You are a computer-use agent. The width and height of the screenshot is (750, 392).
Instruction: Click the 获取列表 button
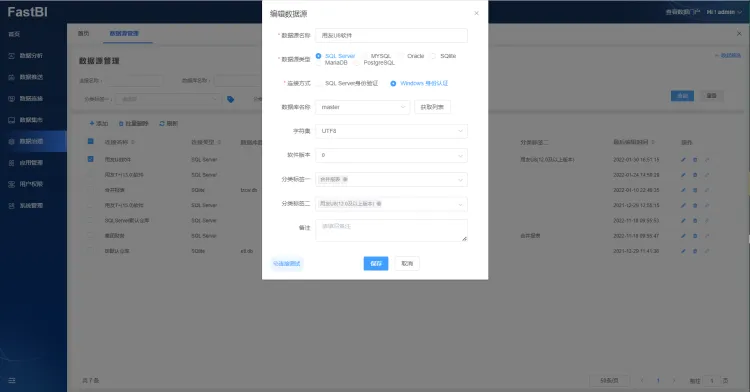click(432, 107)
